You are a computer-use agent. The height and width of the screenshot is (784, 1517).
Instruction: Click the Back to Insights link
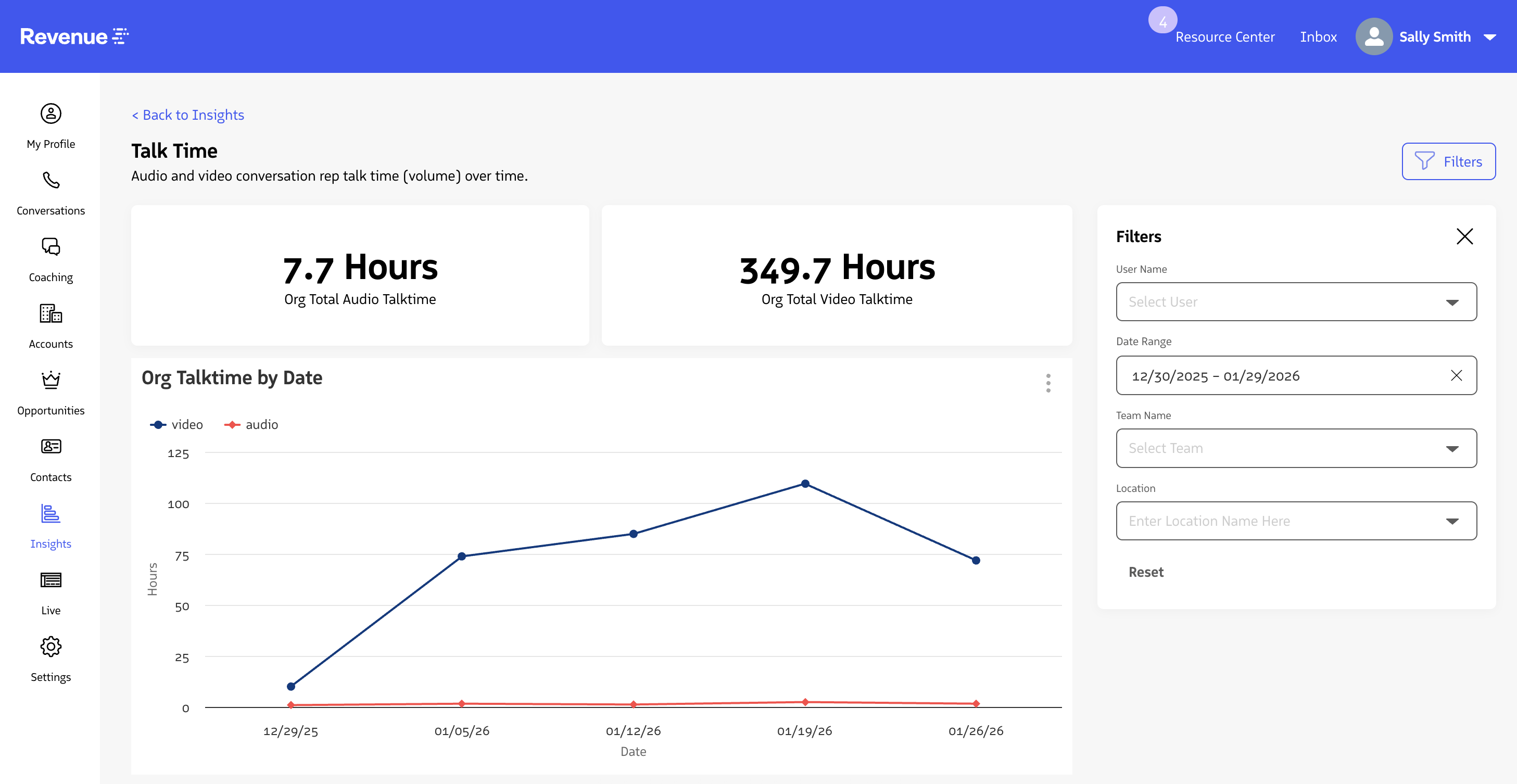coord(187,115)
